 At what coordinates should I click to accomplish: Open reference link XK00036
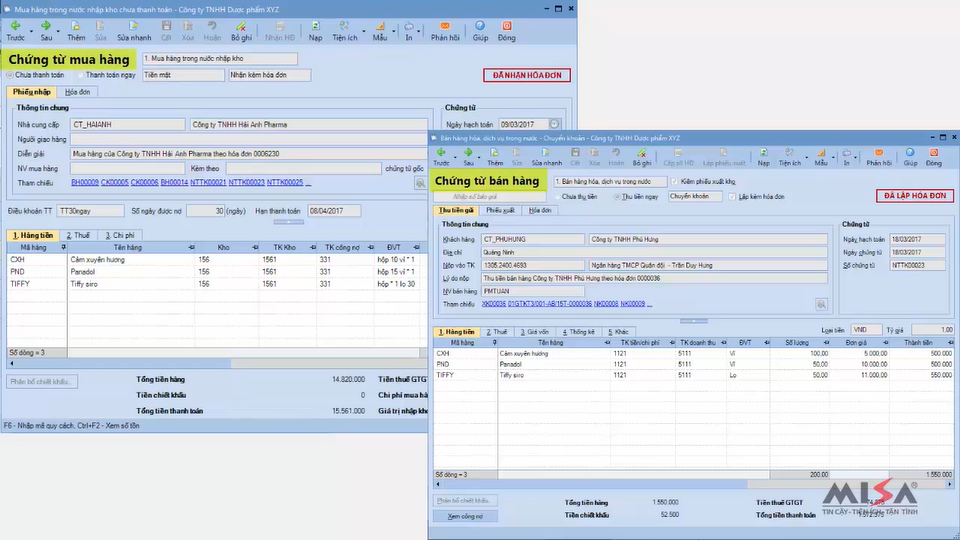(x=493, y=304)
